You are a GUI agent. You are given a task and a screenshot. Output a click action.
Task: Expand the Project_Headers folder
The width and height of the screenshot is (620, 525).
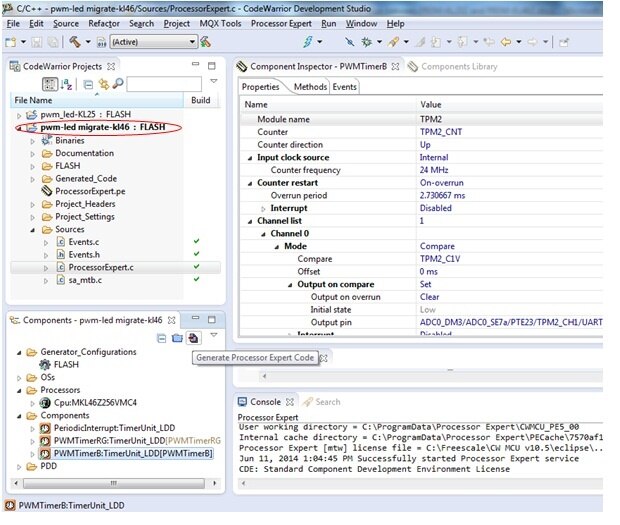point(33,204)
